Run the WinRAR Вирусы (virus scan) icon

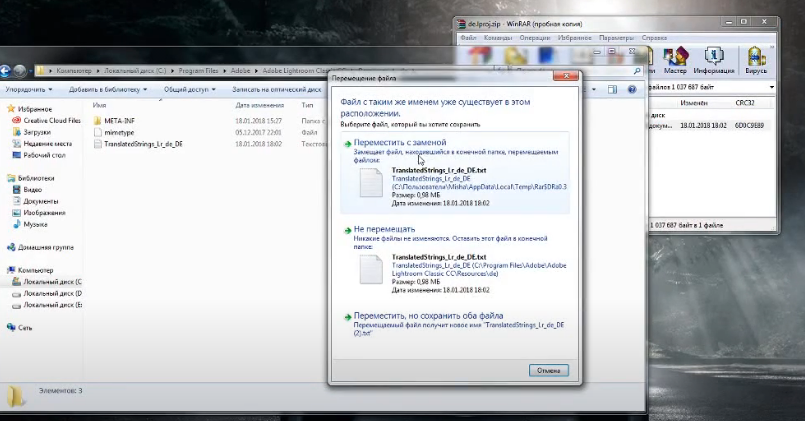tap(756, 58)
